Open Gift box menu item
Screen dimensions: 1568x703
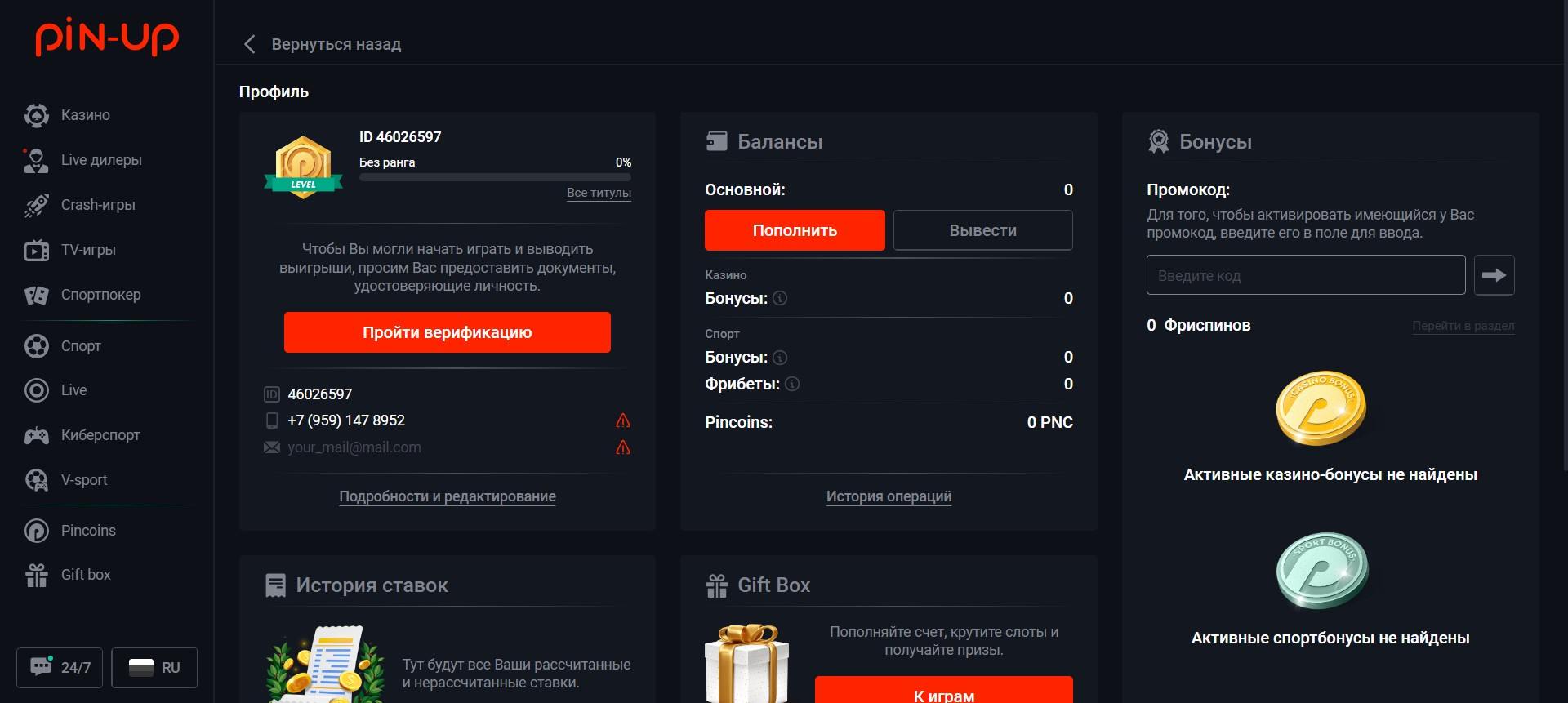[86, 575]
